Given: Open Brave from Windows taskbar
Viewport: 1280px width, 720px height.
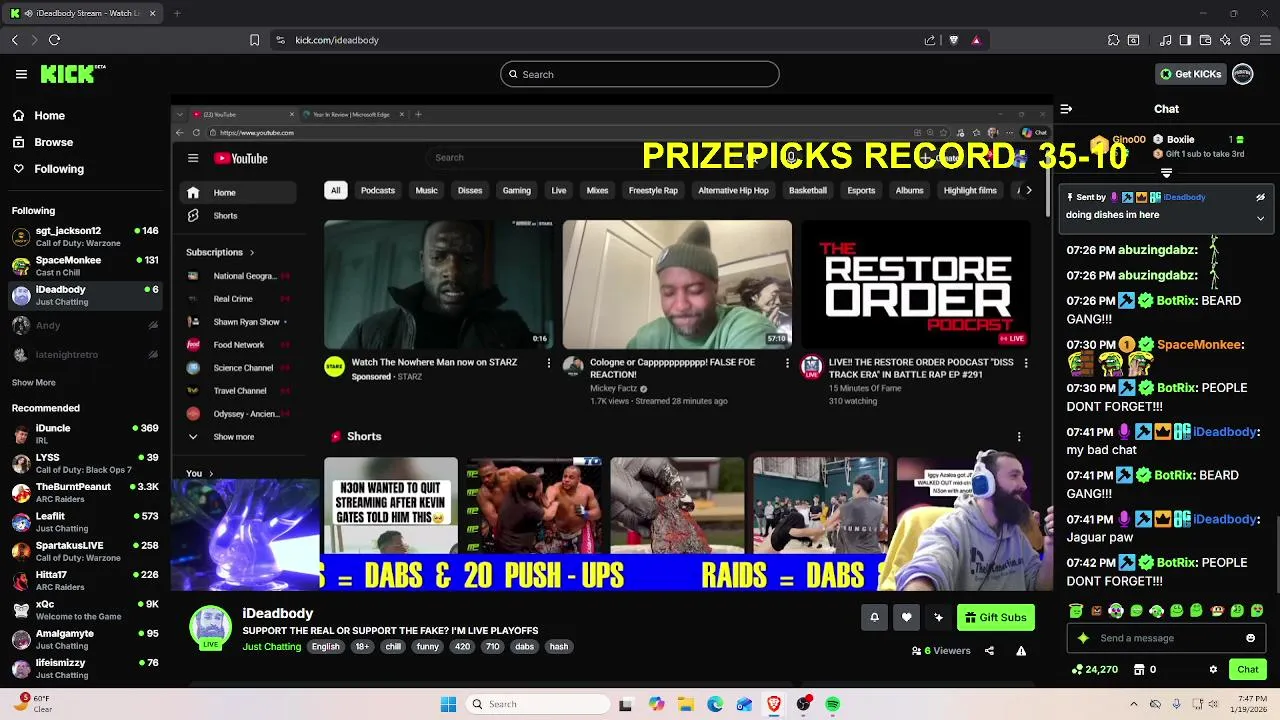Looking at the screenshot, I should (x=774, y=704).
